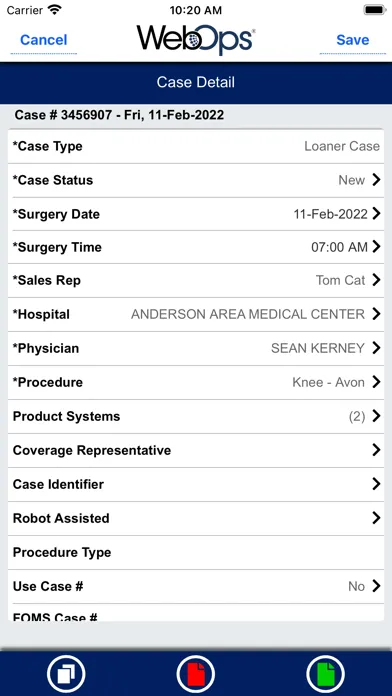Expand the Surgery Date row arrow
The image size is (392, 696).
pyautogui.click(x=376, y=214)
